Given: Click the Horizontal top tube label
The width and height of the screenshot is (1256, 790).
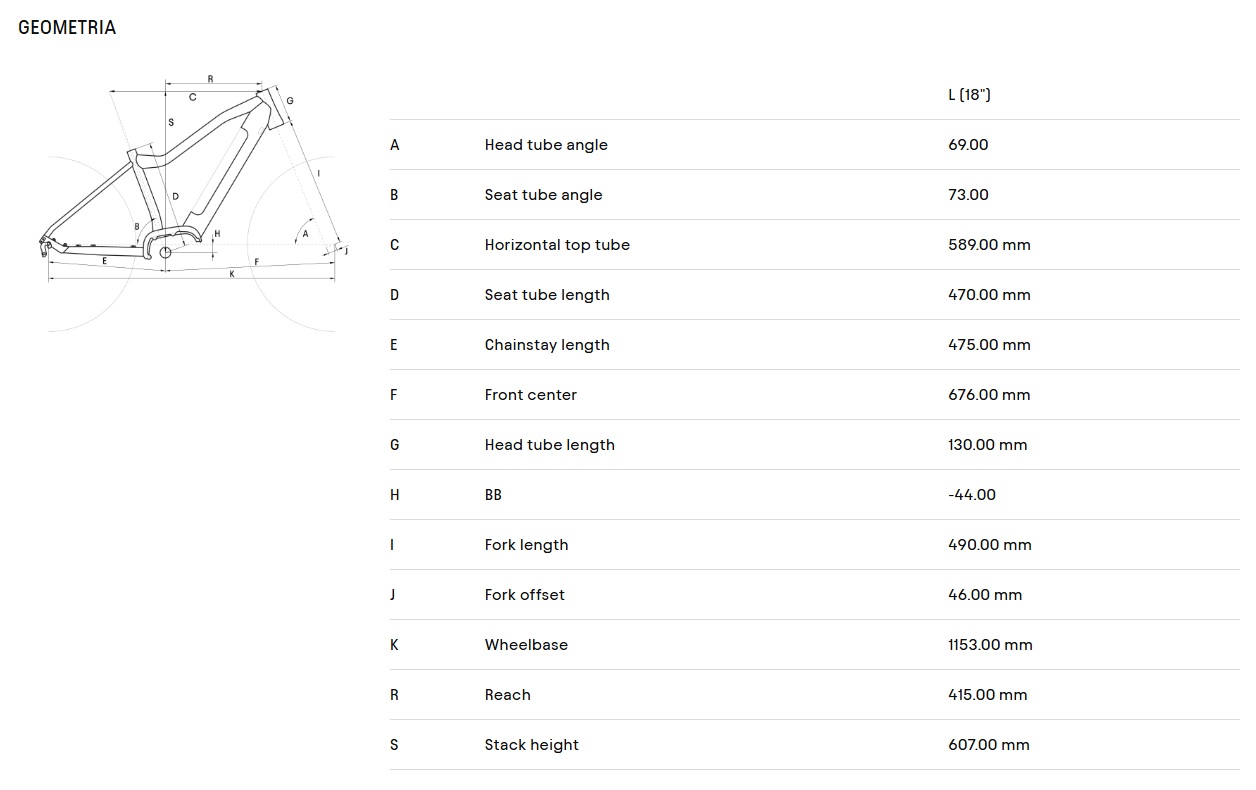Looking at the screenshot, I should [x=557, y=245].
